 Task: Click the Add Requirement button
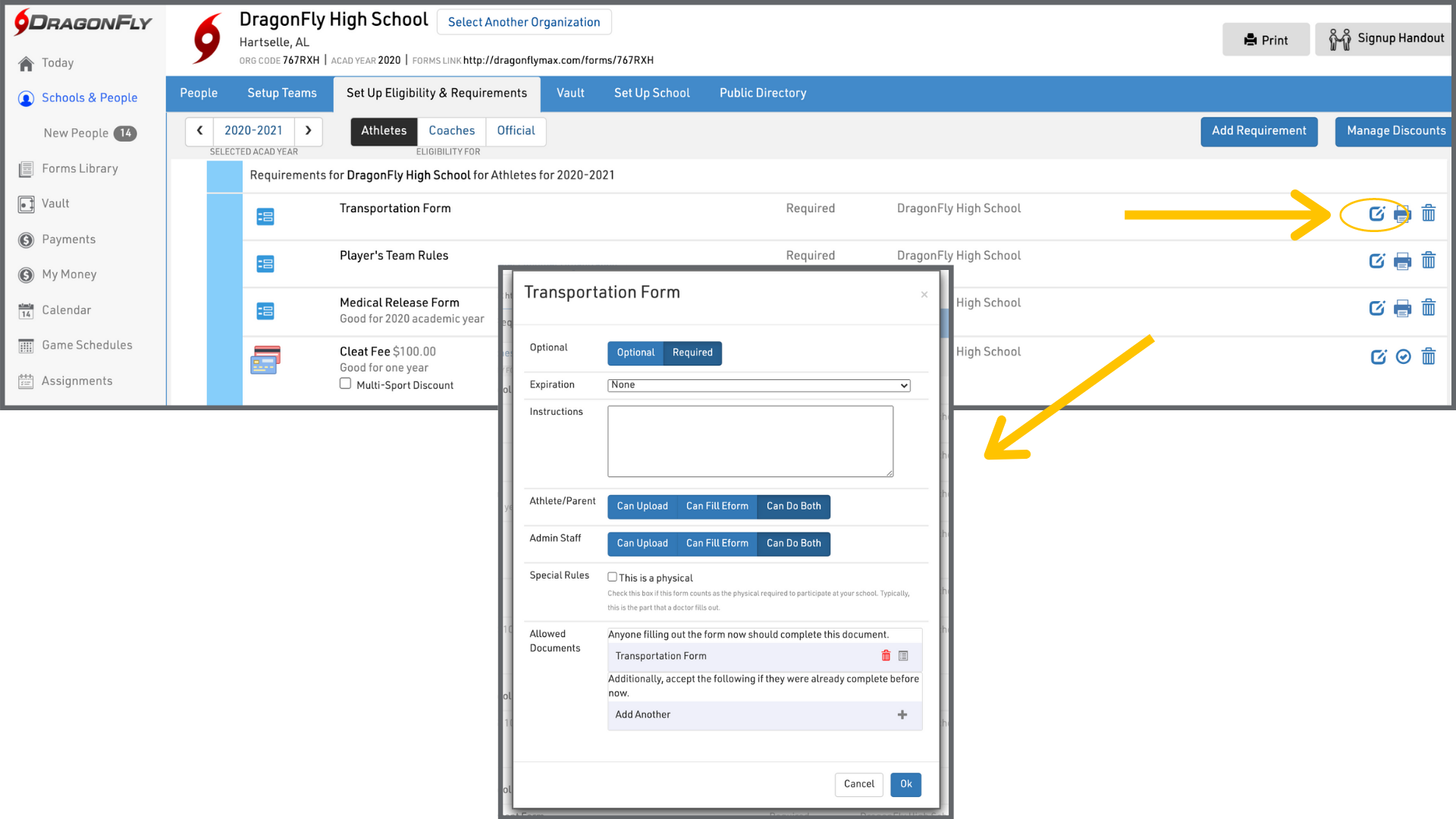click(1258, 131)
